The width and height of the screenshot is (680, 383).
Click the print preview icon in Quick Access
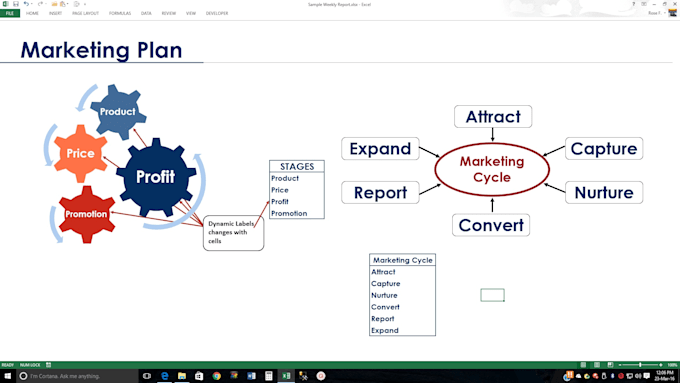click(x=76, y=4)
